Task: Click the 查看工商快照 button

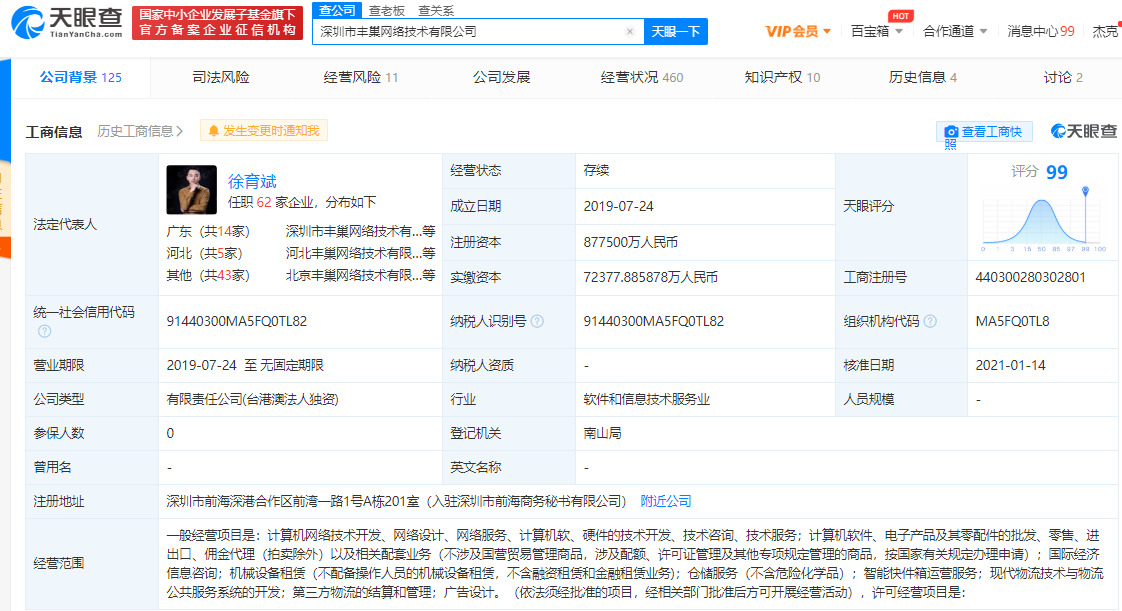Action: point(984,132)
